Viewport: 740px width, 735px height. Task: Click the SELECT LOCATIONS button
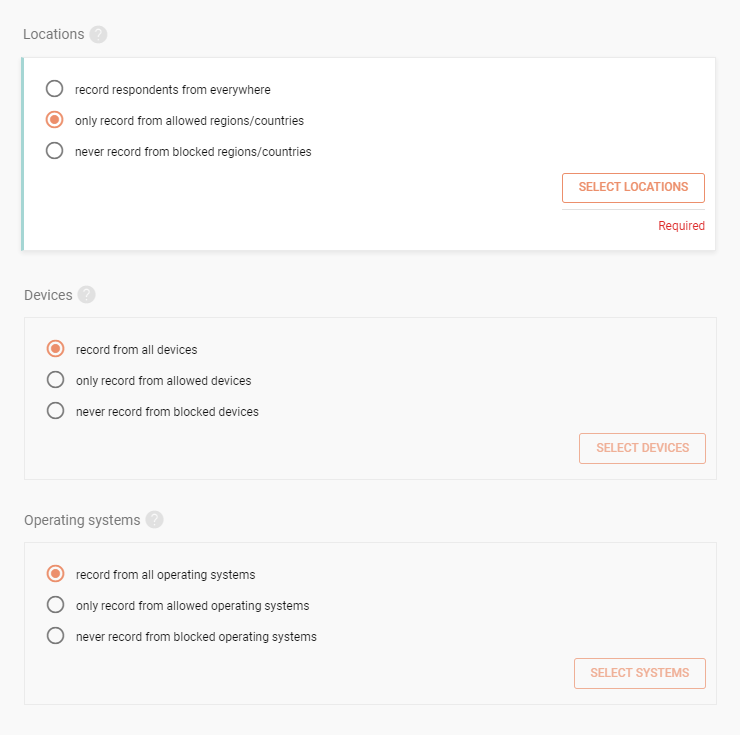(633, 188)
